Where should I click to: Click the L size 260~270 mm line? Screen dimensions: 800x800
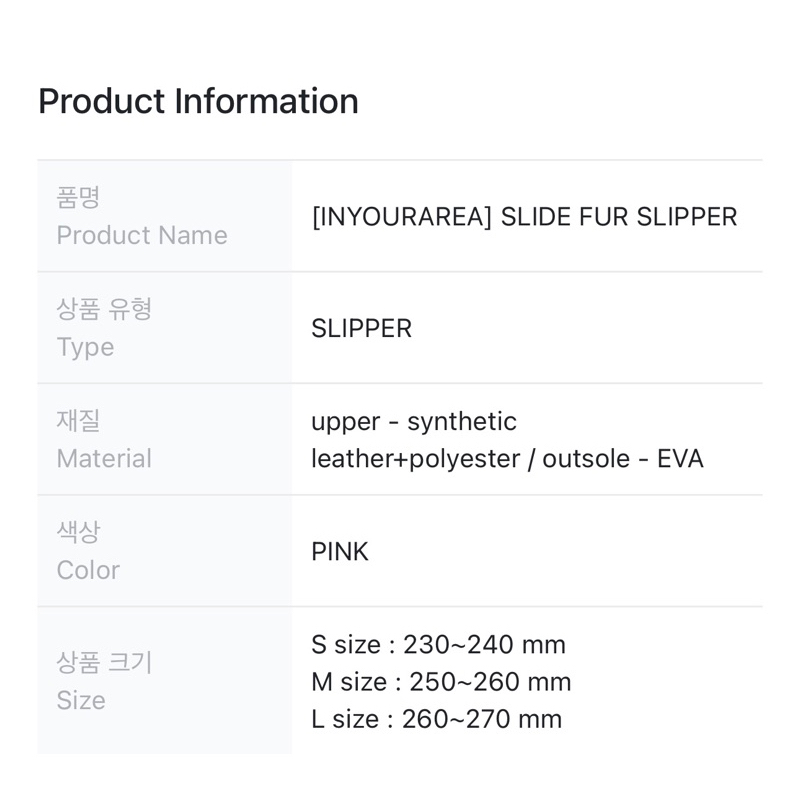point(436,719)
